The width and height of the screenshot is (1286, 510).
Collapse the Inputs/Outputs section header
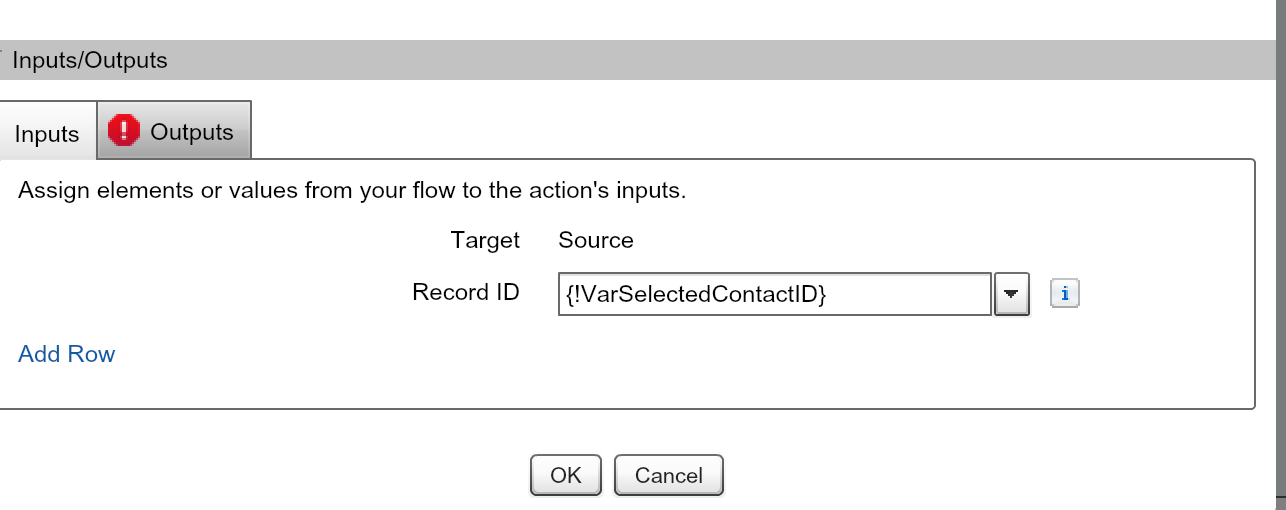pyautogui.click(x=90, y=60)
